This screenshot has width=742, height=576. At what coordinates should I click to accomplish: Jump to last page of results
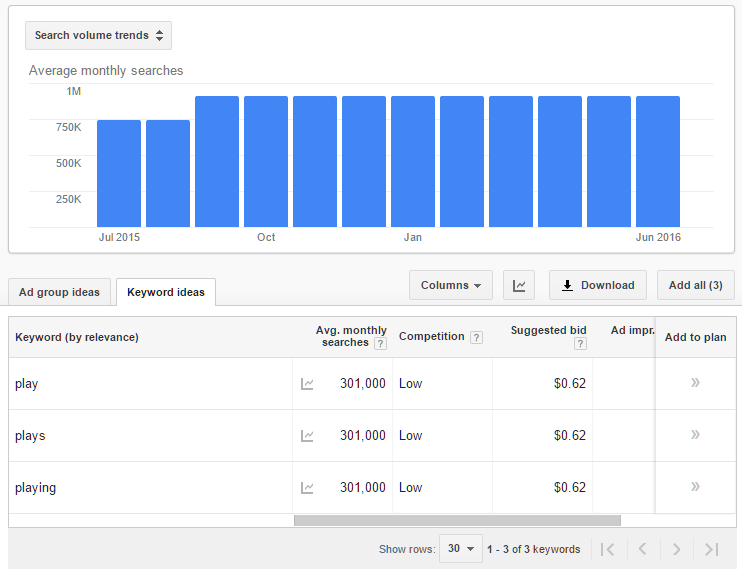pos(711,549)
